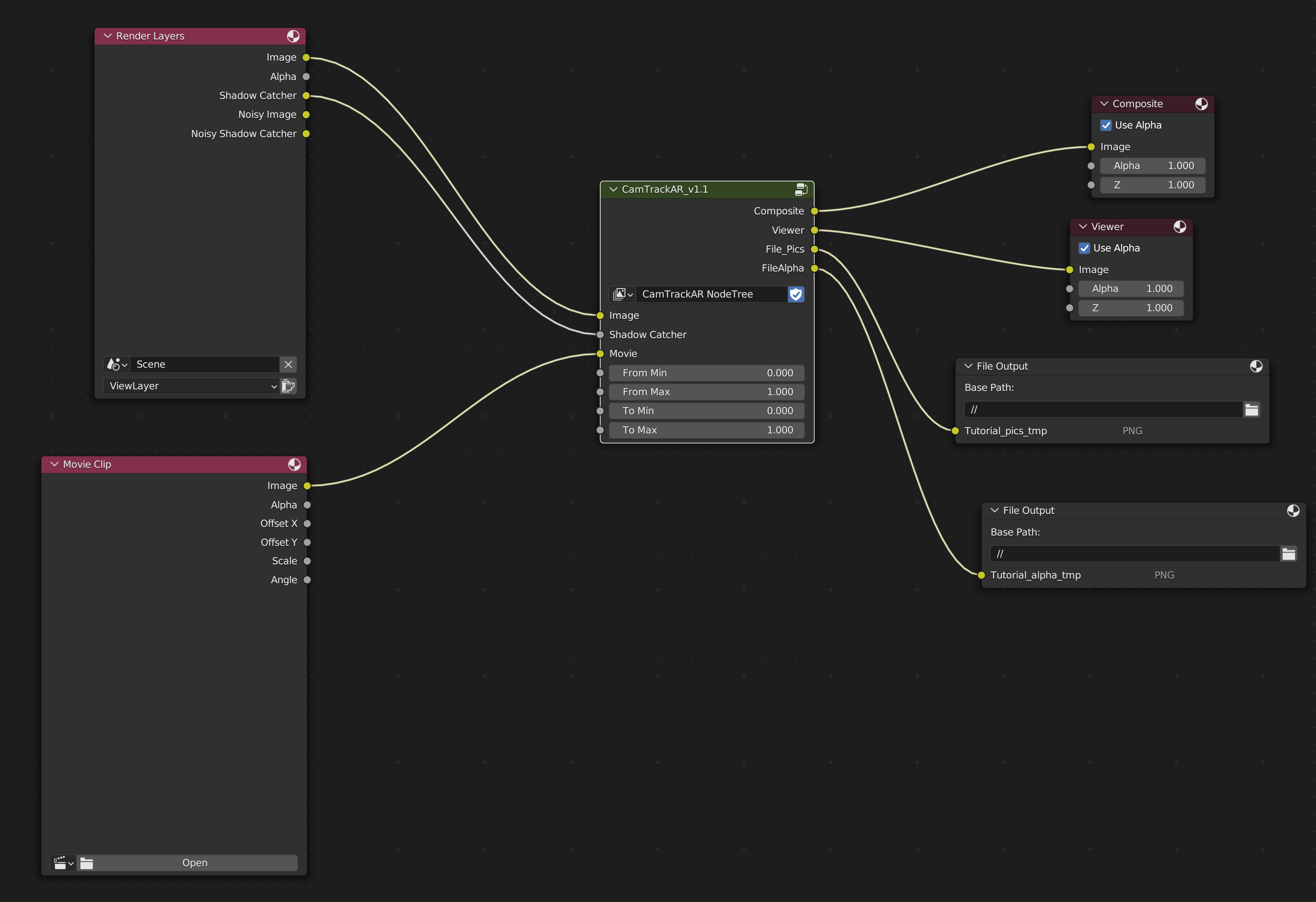The image size is (1316, 902).
Task: Collapse the Render Layers node
Action: click(x=108, y=36)
